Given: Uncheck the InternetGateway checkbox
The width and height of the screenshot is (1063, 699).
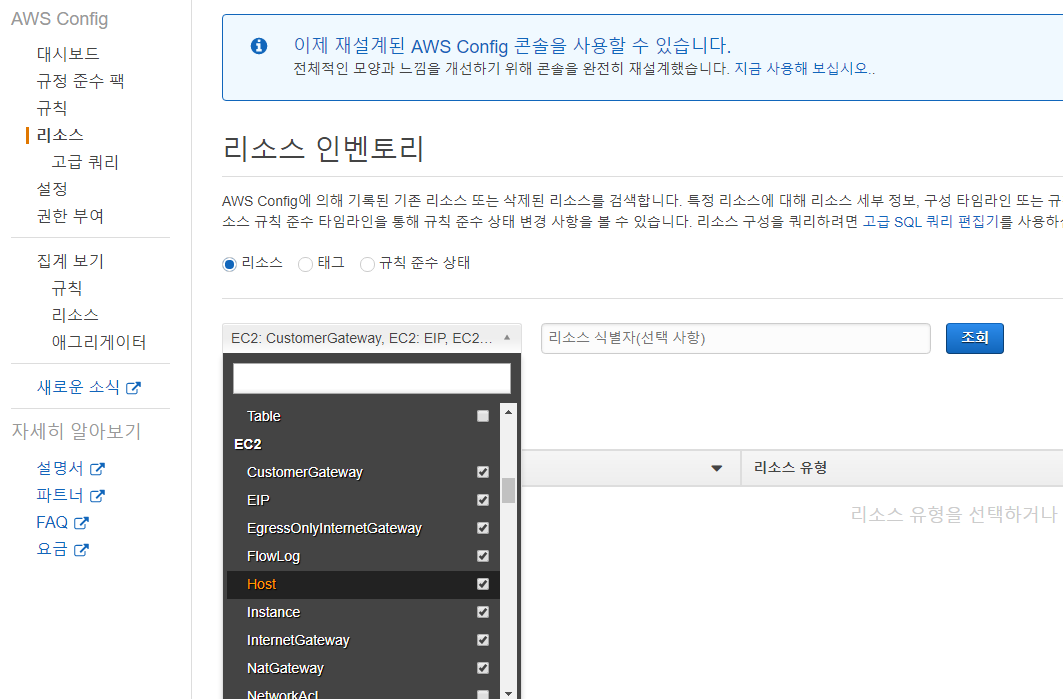Looking at the screenshot, I should click(483, 640).
